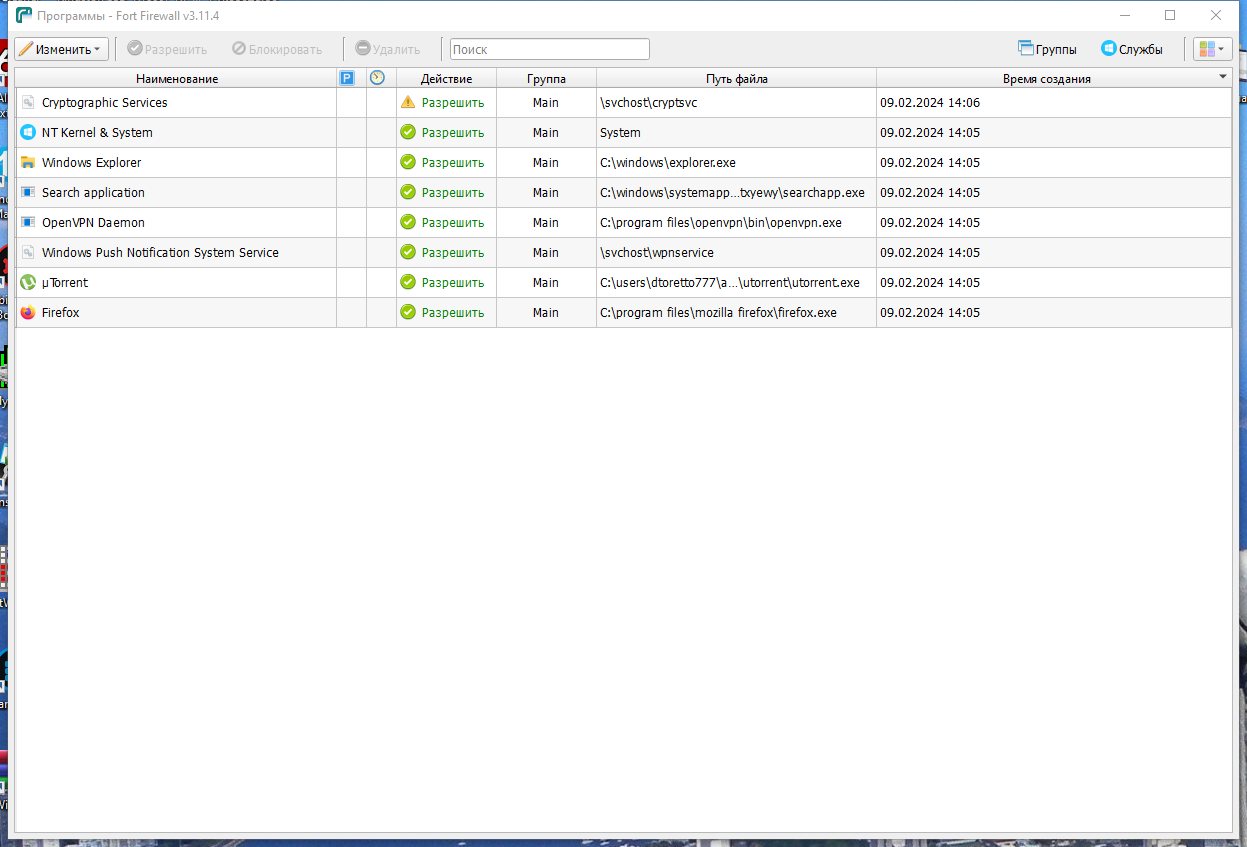Expand the colored options menu button
Screen dimensions: 1247x847
[1212, 49]
